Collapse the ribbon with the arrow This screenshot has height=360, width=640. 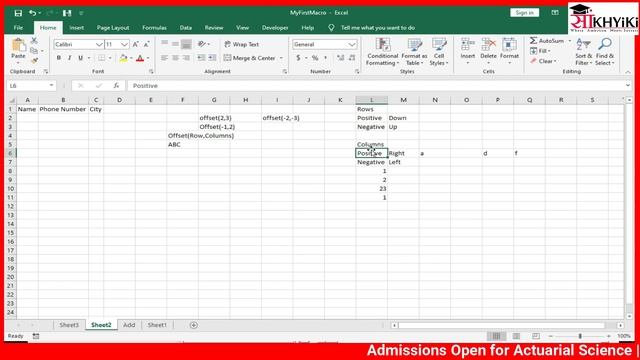628,72
